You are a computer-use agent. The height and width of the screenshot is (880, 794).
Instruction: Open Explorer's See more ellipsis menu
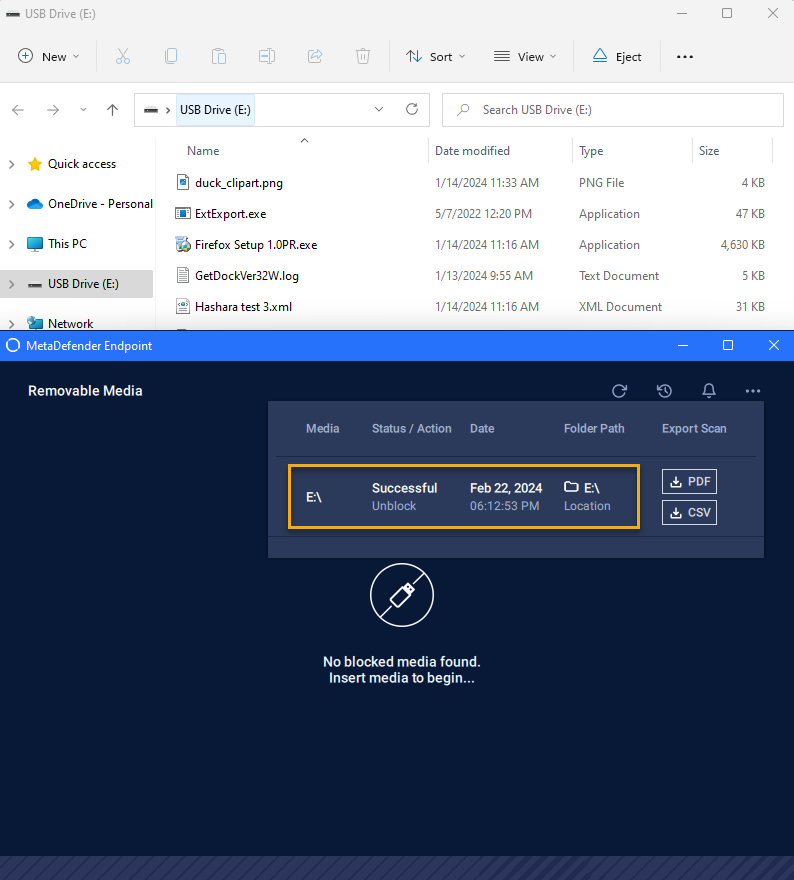pos(685,57)
